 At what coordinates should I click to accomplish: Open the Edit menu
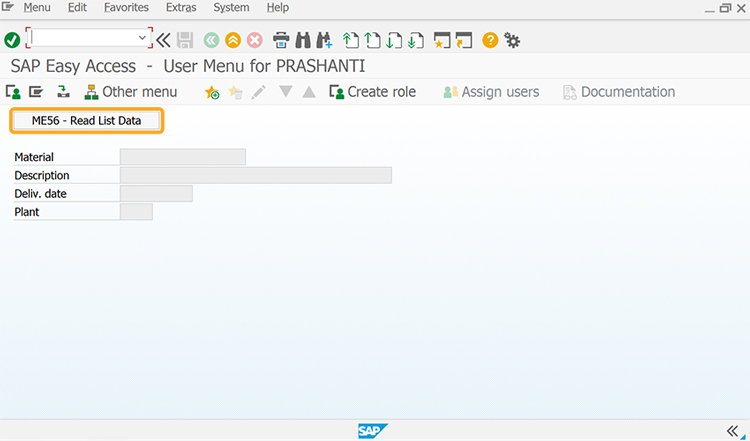[77, 8]
